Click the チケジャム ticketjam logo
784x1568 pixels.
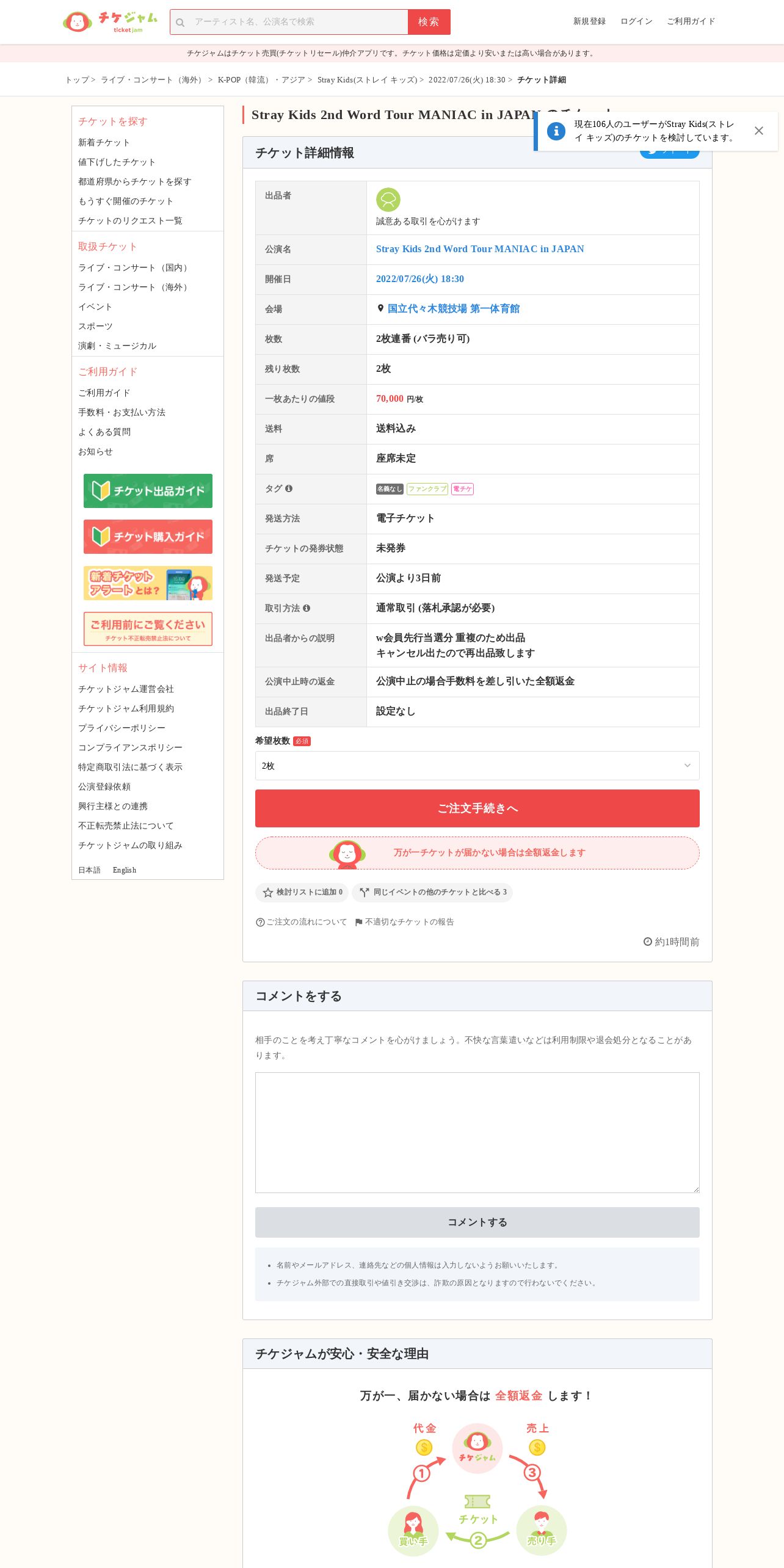click(x=110, y=22)
